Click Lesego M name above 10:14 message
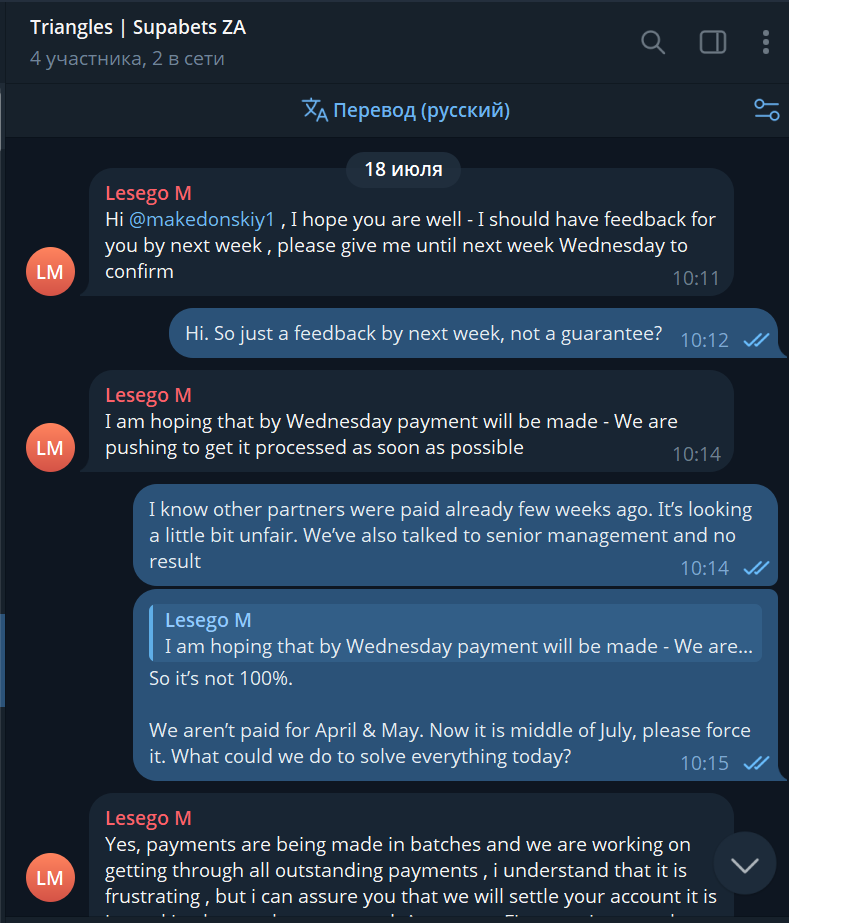The width and height of the screenshot is (868, 923). coord(148,395)
